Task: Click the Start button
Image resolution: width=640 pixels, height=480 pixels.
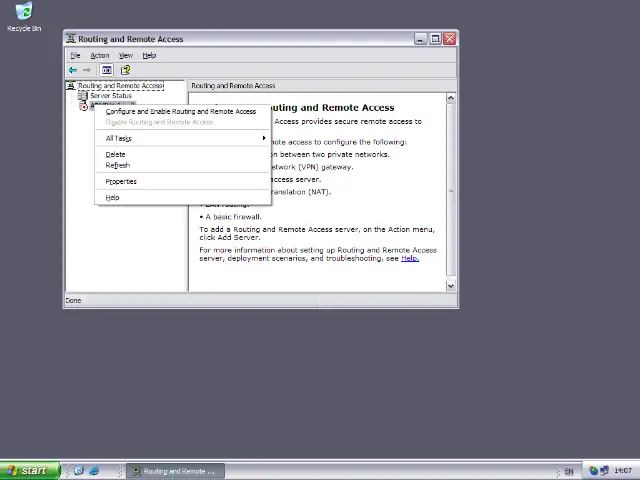Action: point(26,470)
